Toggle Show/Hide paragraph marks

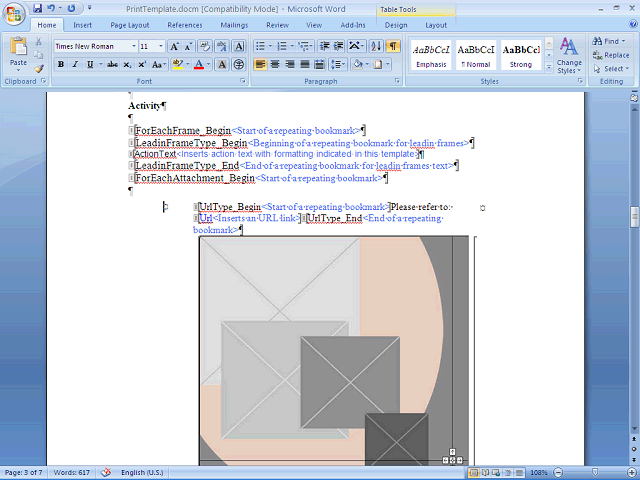click(393, 46)
